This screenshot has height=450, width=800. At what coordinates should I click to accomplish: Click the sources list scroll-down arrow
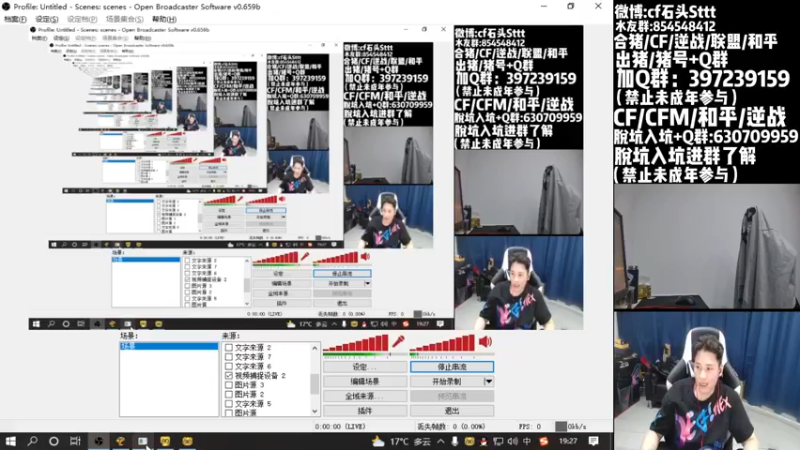(315, 411)
